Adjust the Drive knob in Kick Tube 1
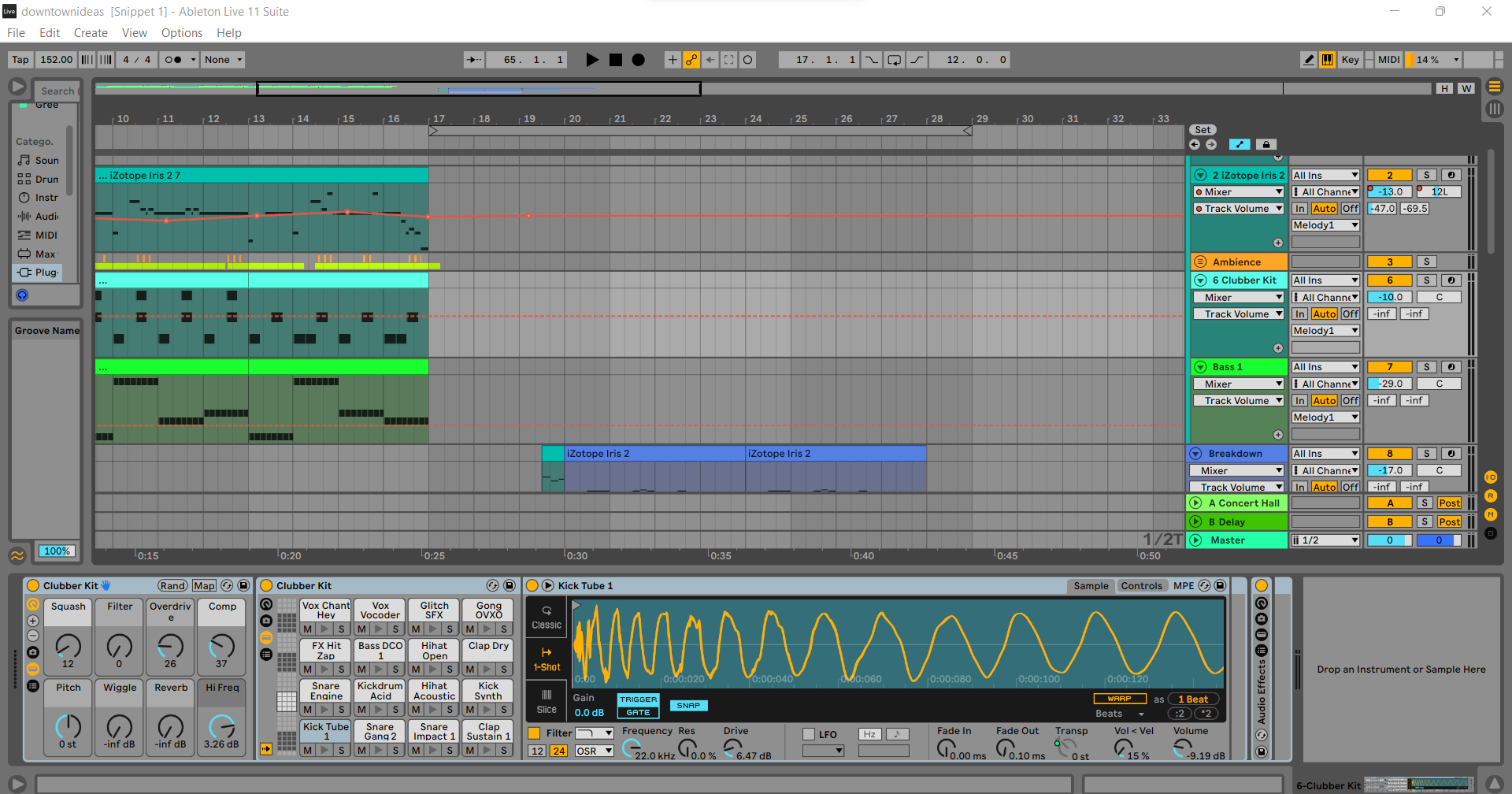1512x794 pixels. point(732,748)
